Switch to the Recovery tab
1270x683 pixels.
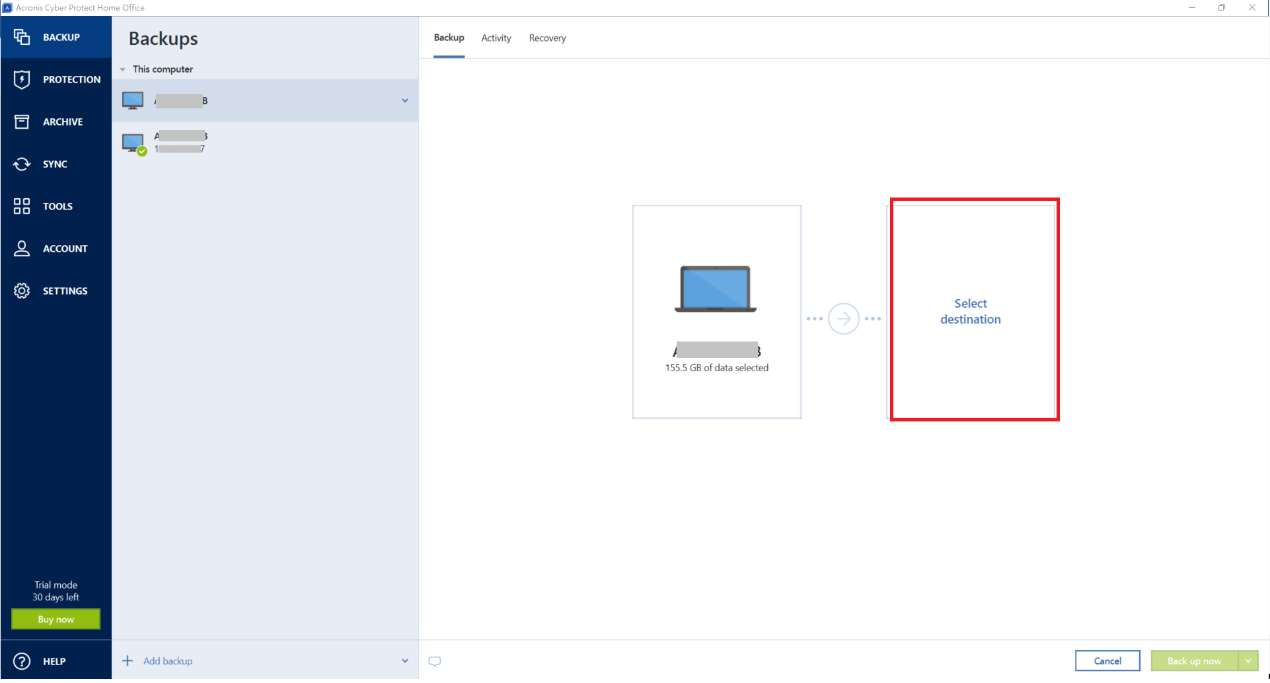(547, 38)
